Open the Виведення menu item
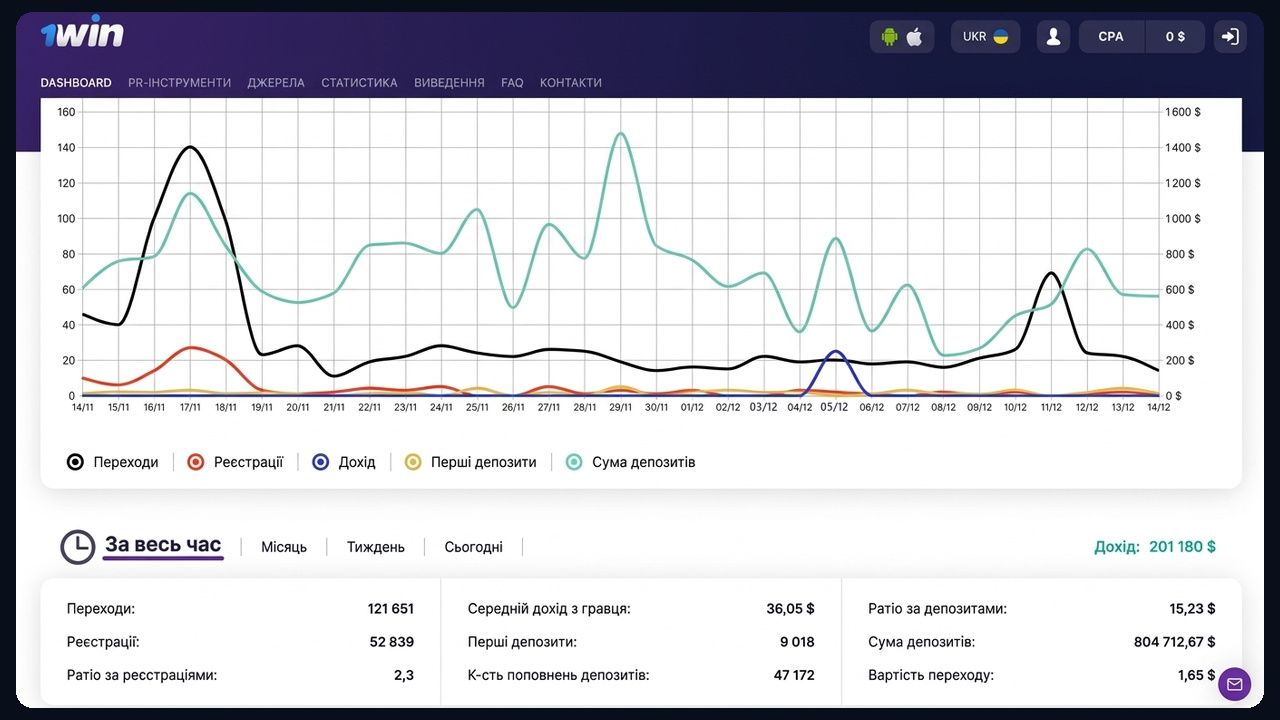The image size is (1280, 720). [x=449, y=83]
